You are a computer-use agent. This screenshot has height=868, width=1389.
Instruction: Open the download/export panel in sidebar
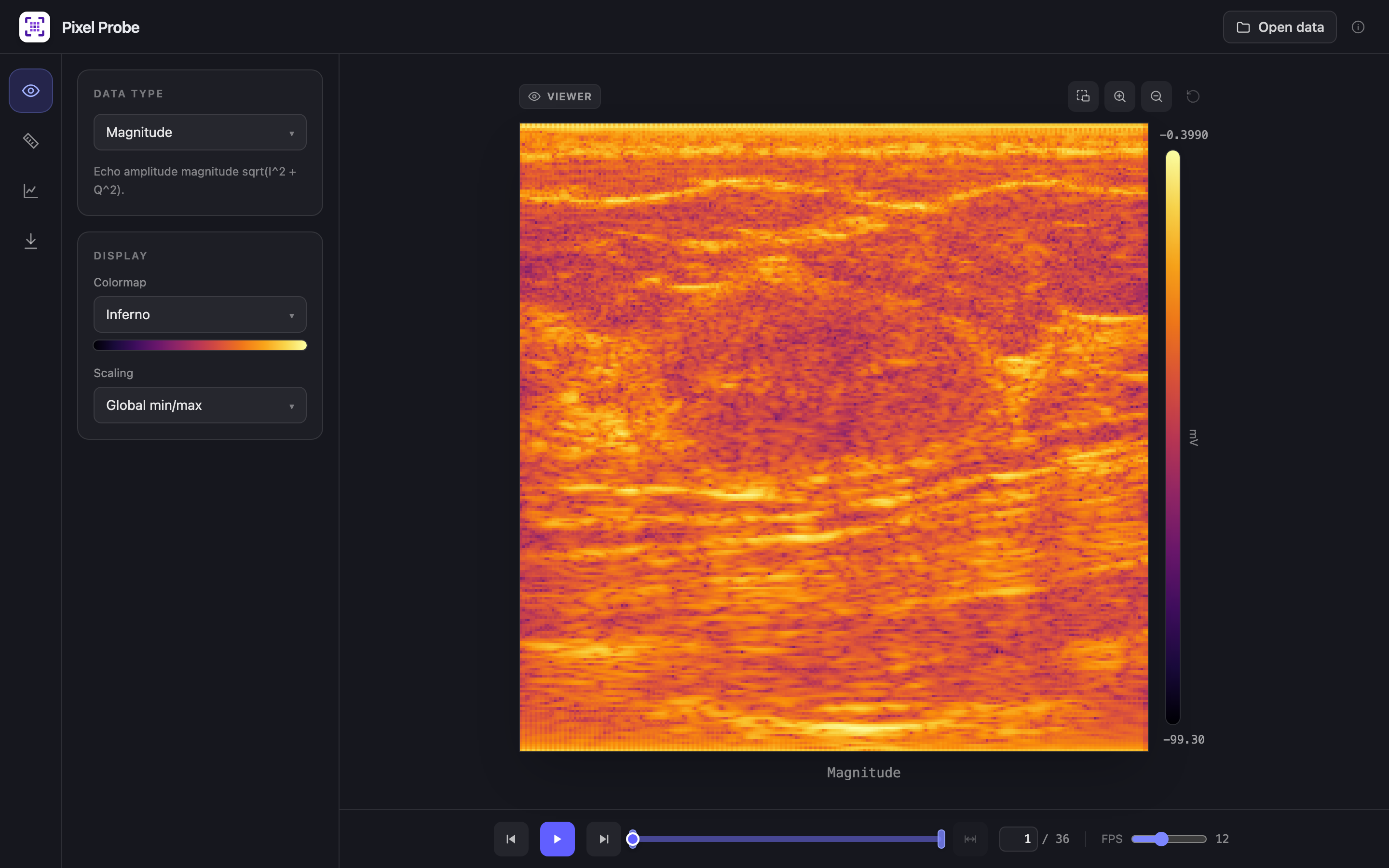(x=31, y=241)
